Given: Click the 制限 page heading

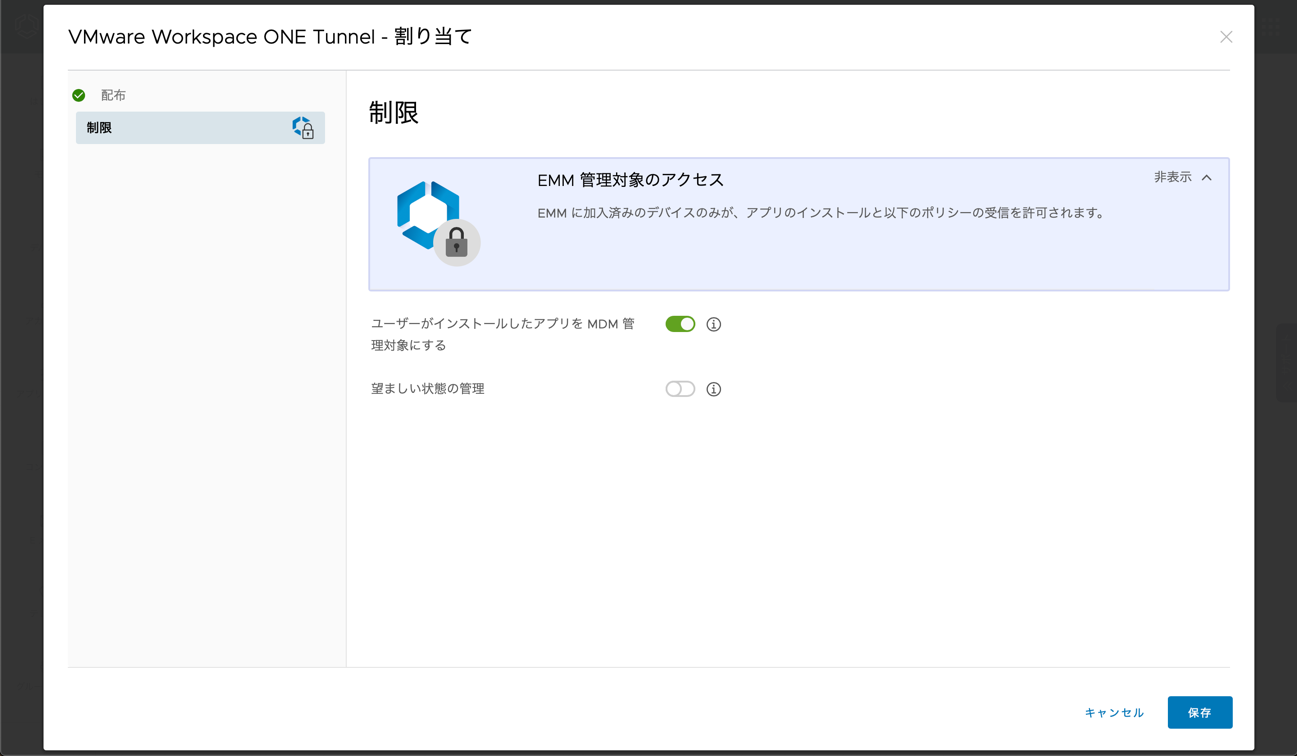Looking at the screenshot, I should [x=394, y=113].
